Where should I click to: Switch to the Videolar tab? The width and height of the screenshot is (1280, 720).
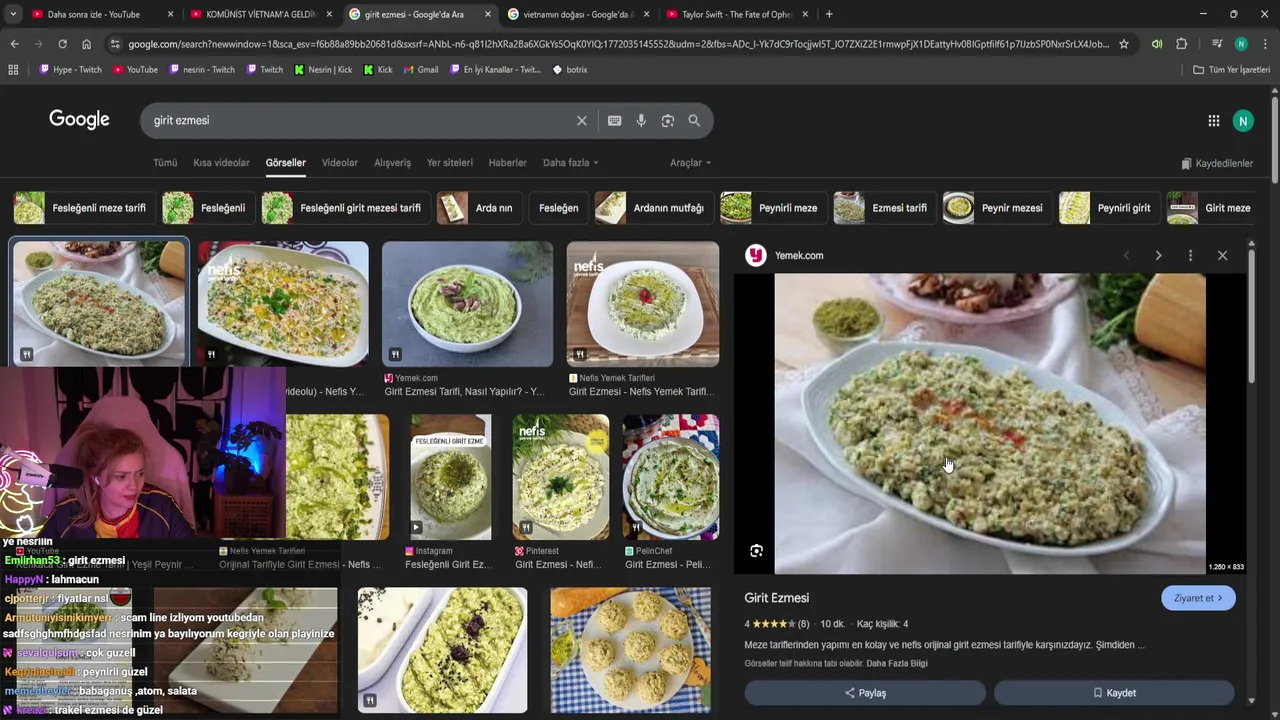pyautogui.click(x=339, y=163)
